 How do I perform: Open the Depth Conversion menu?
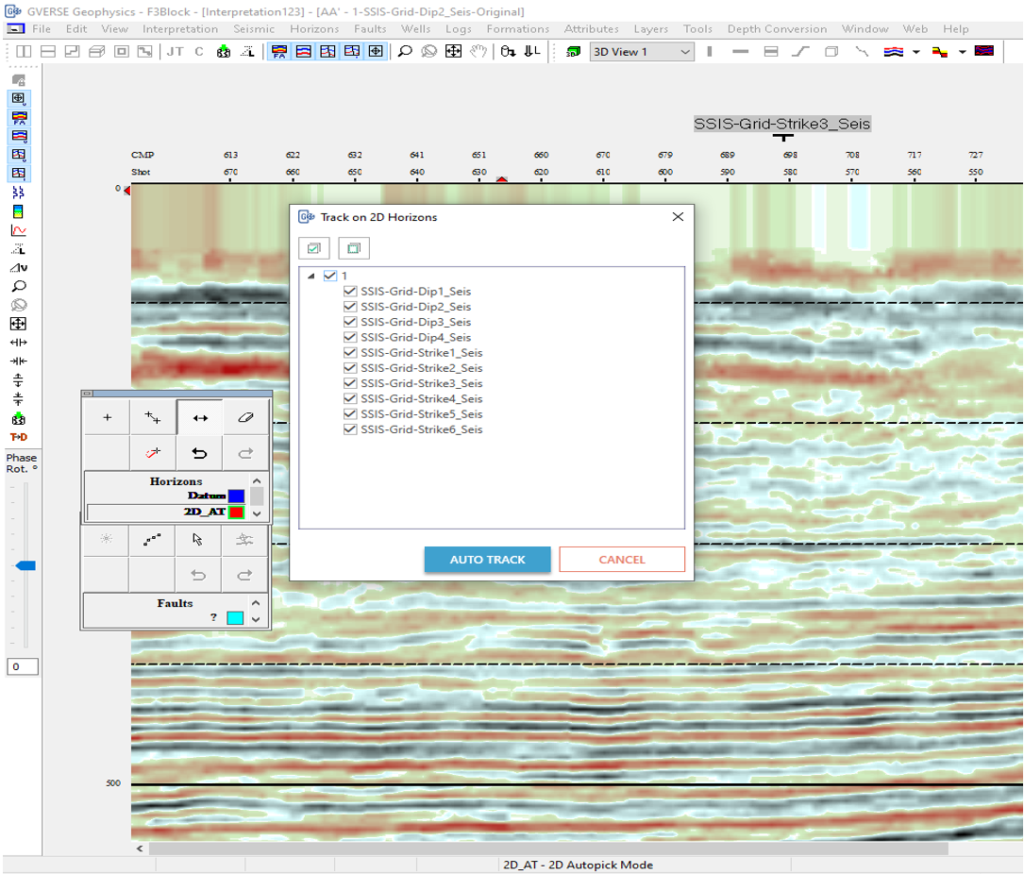[777, 29]
